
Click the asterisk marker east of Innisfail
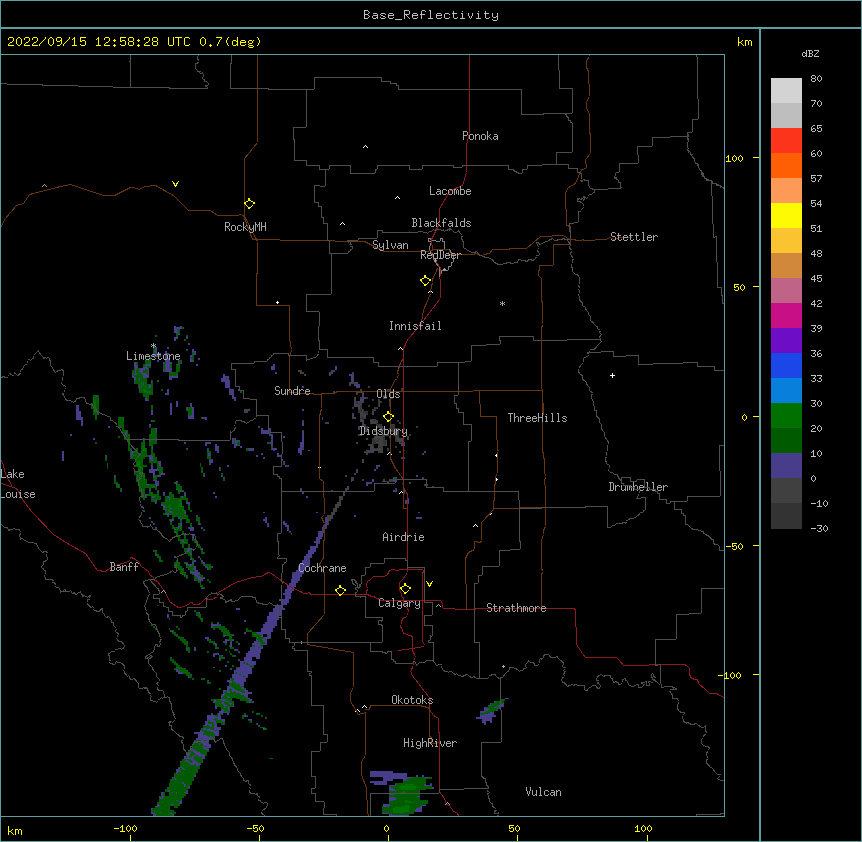tap(502, 303)
